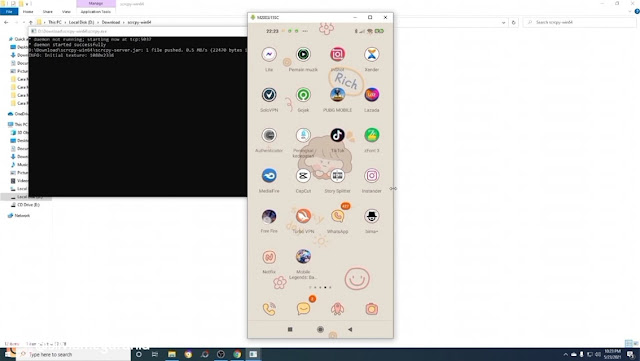This screenshot has height=361, width=640.
Task: Open the Turbo VPN app
Action: coord(303,216)
